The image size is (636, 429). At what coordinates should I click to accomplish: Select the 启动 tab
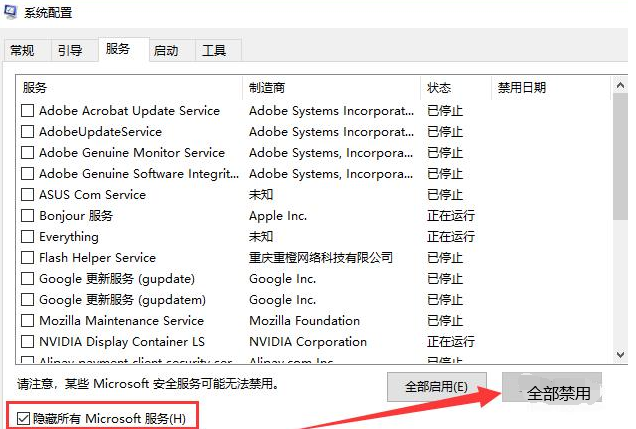(x=166, y=51)
